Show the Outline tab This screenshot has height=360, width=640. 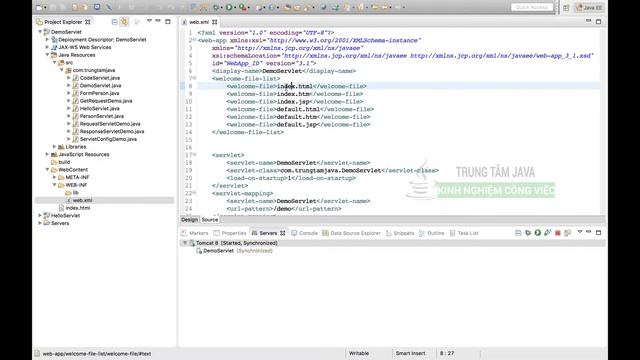coord(432,233)
